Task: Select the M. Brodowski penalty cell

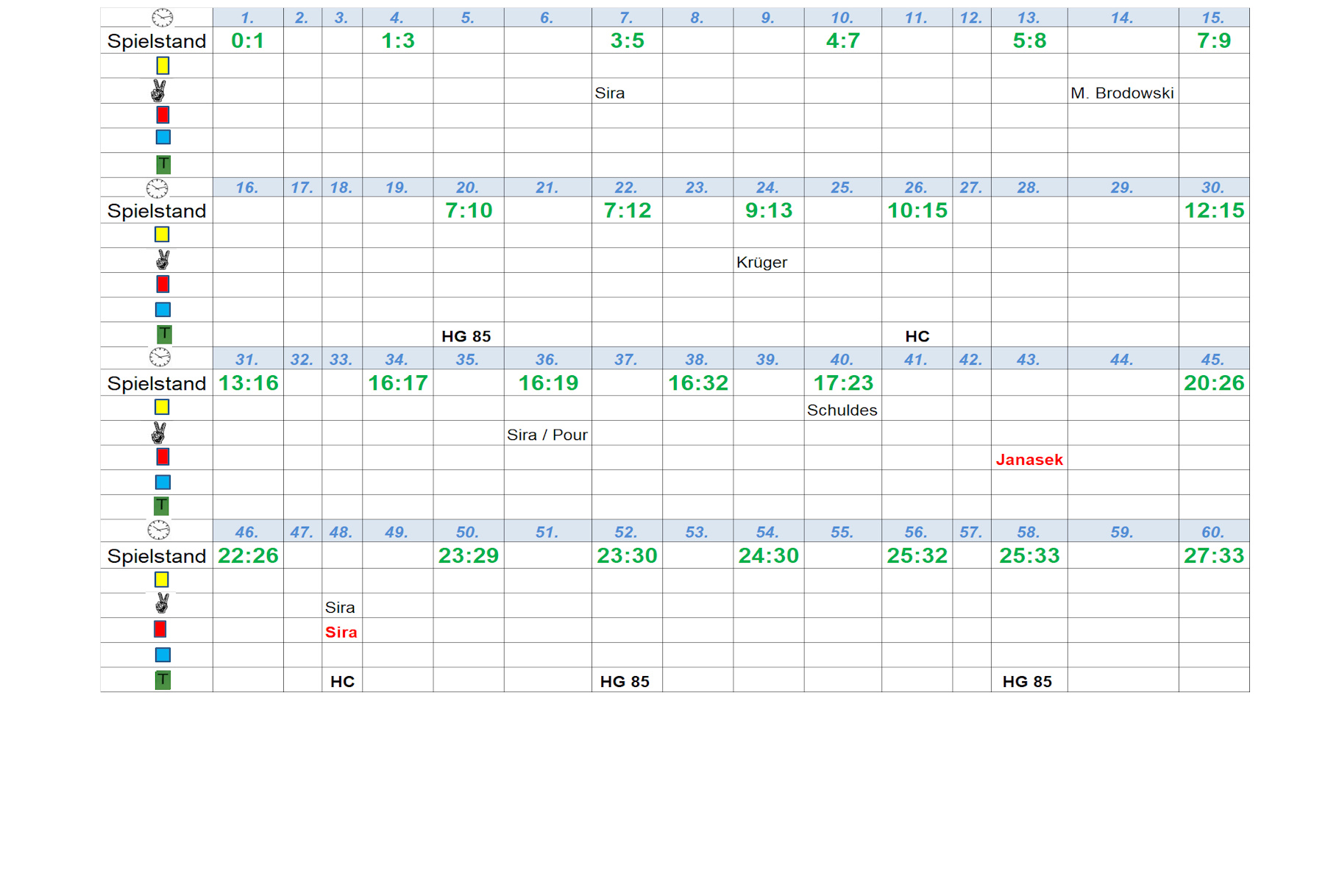Action: tap(1122, 93)
